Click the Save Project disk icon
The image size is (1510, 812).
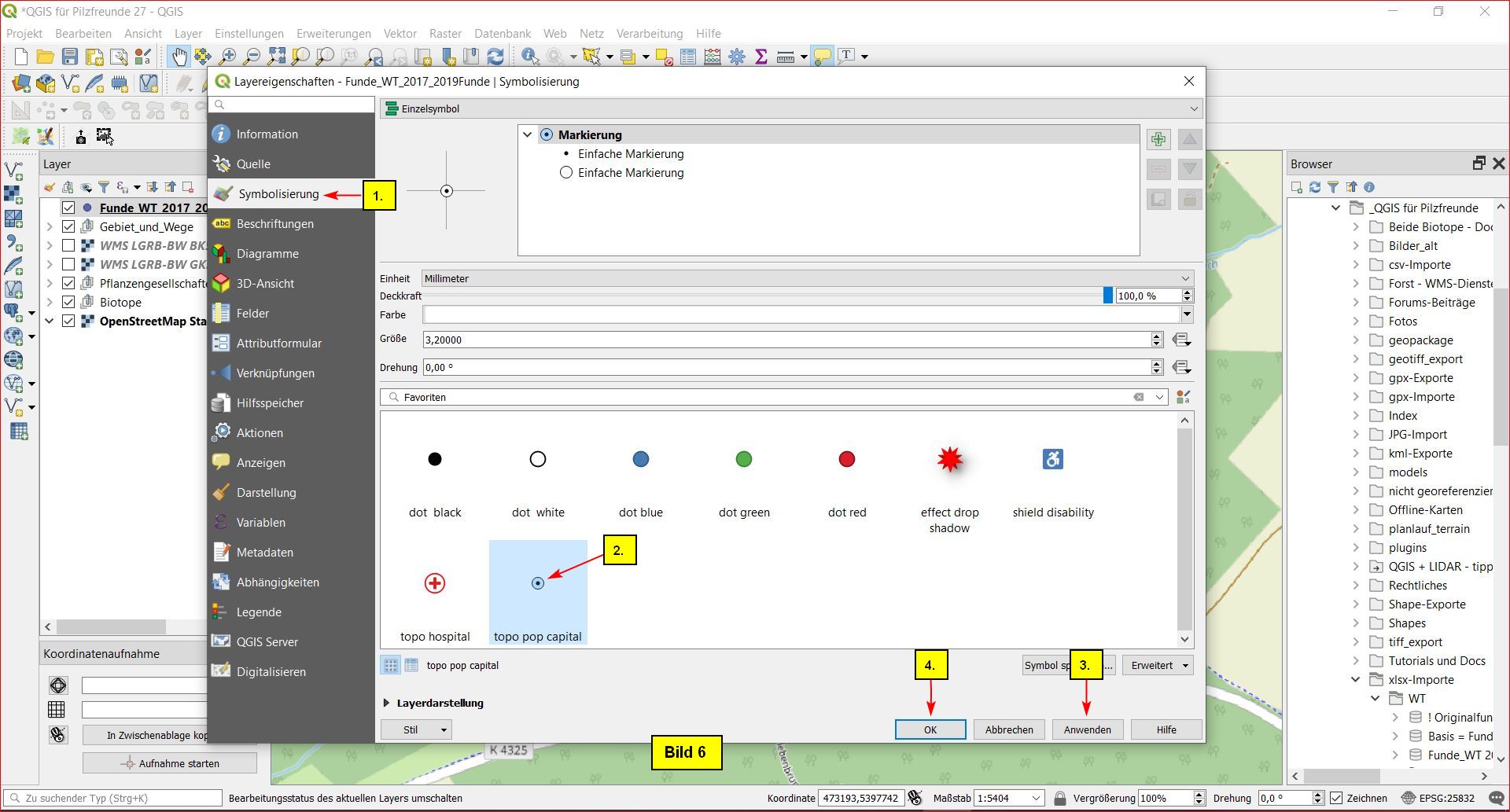pyautogui.click(x=70, y=56)
